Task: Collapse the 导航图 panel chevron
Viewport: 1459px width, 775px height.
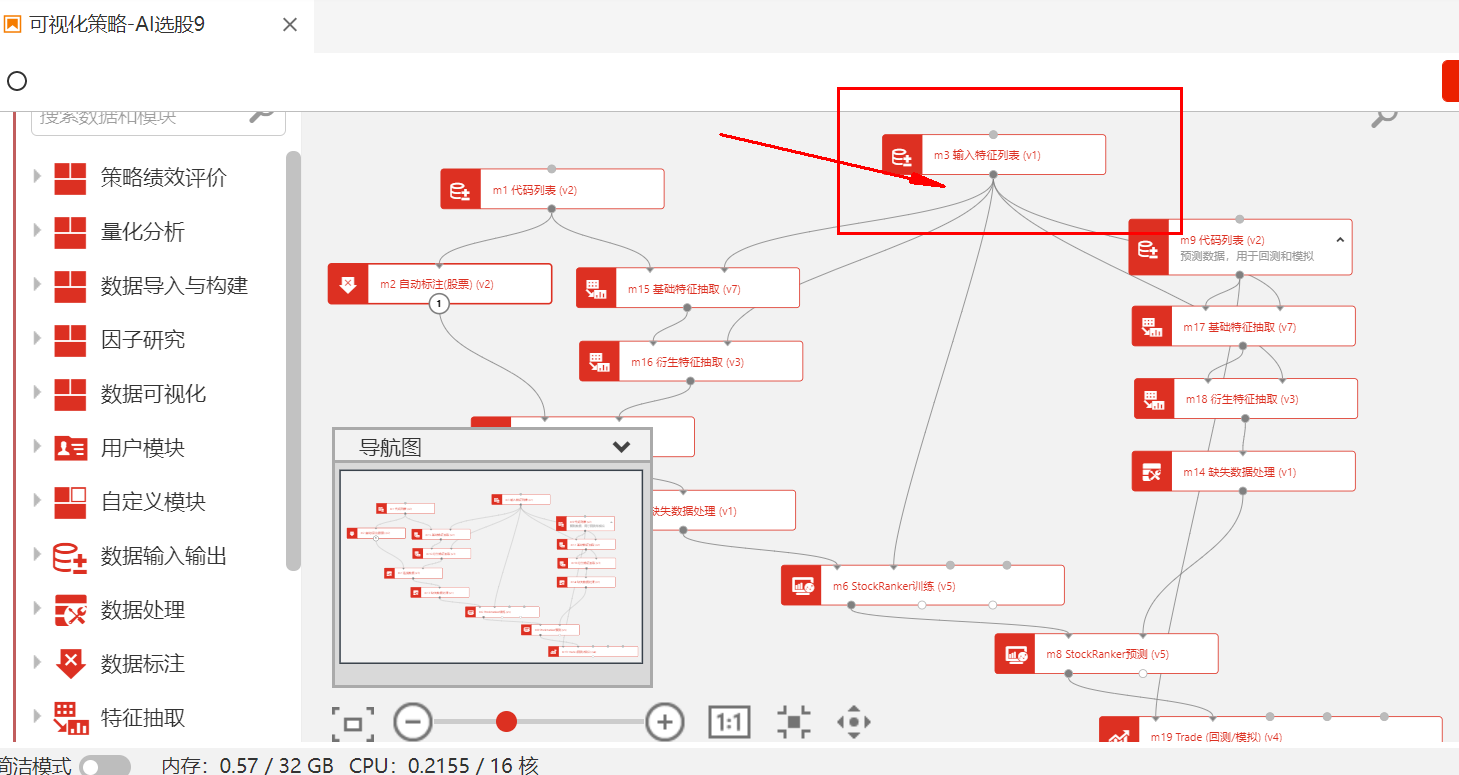Action: pyautogui.click(x=622, y=447)
